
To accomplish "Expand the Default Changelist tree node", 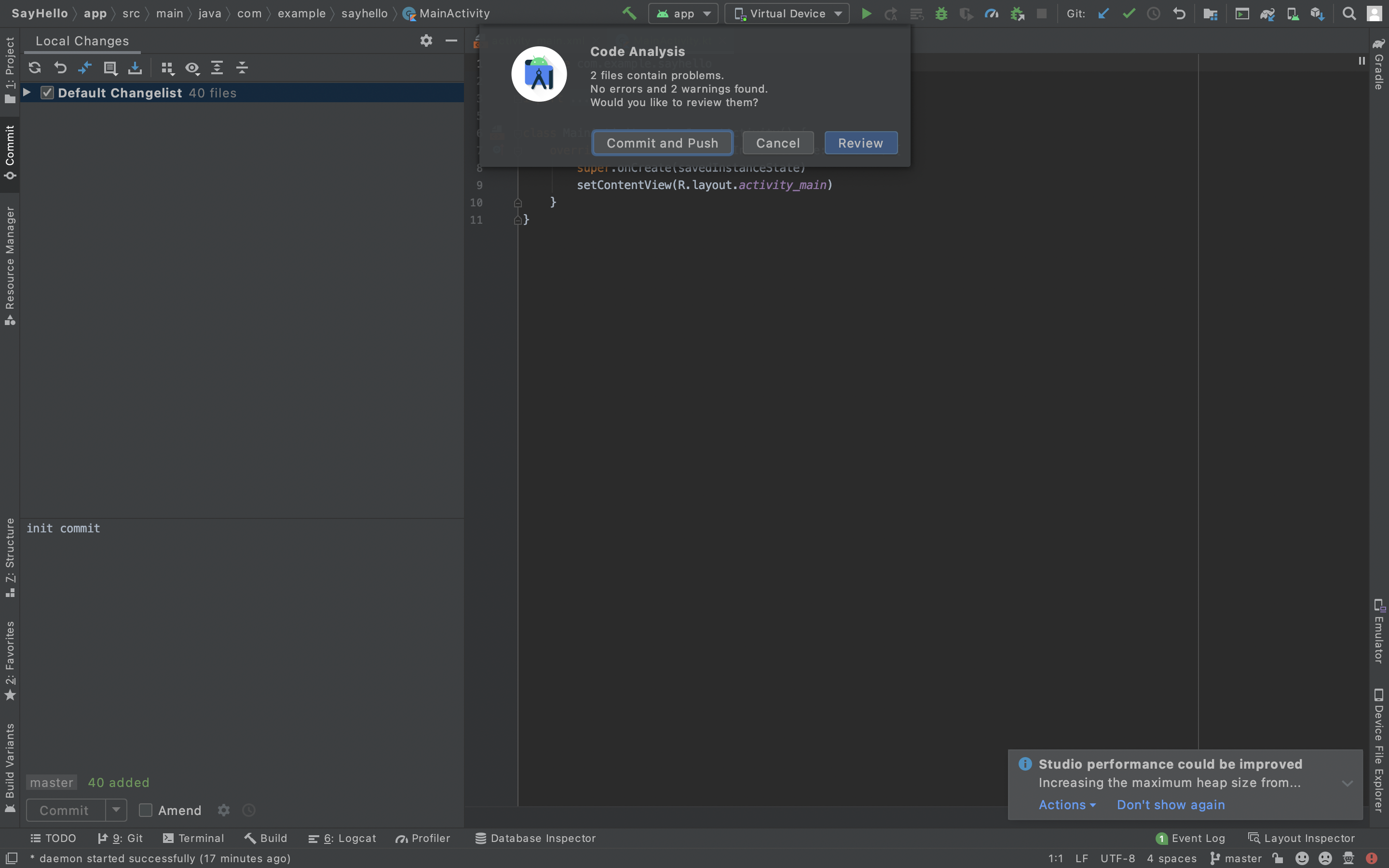I will pyautogui.click(x=27, y=93).
